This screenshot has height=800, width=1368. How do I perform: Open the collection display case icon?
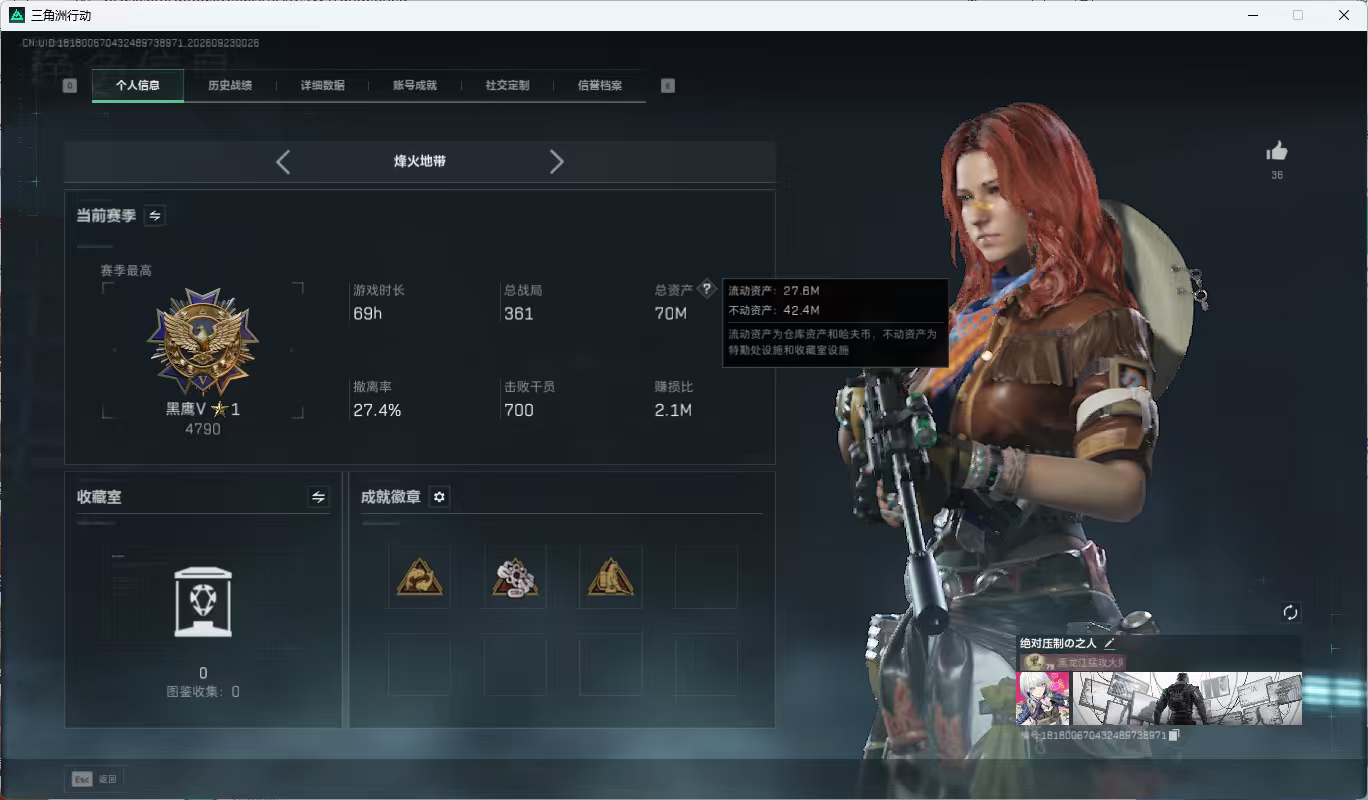(203, 602)
